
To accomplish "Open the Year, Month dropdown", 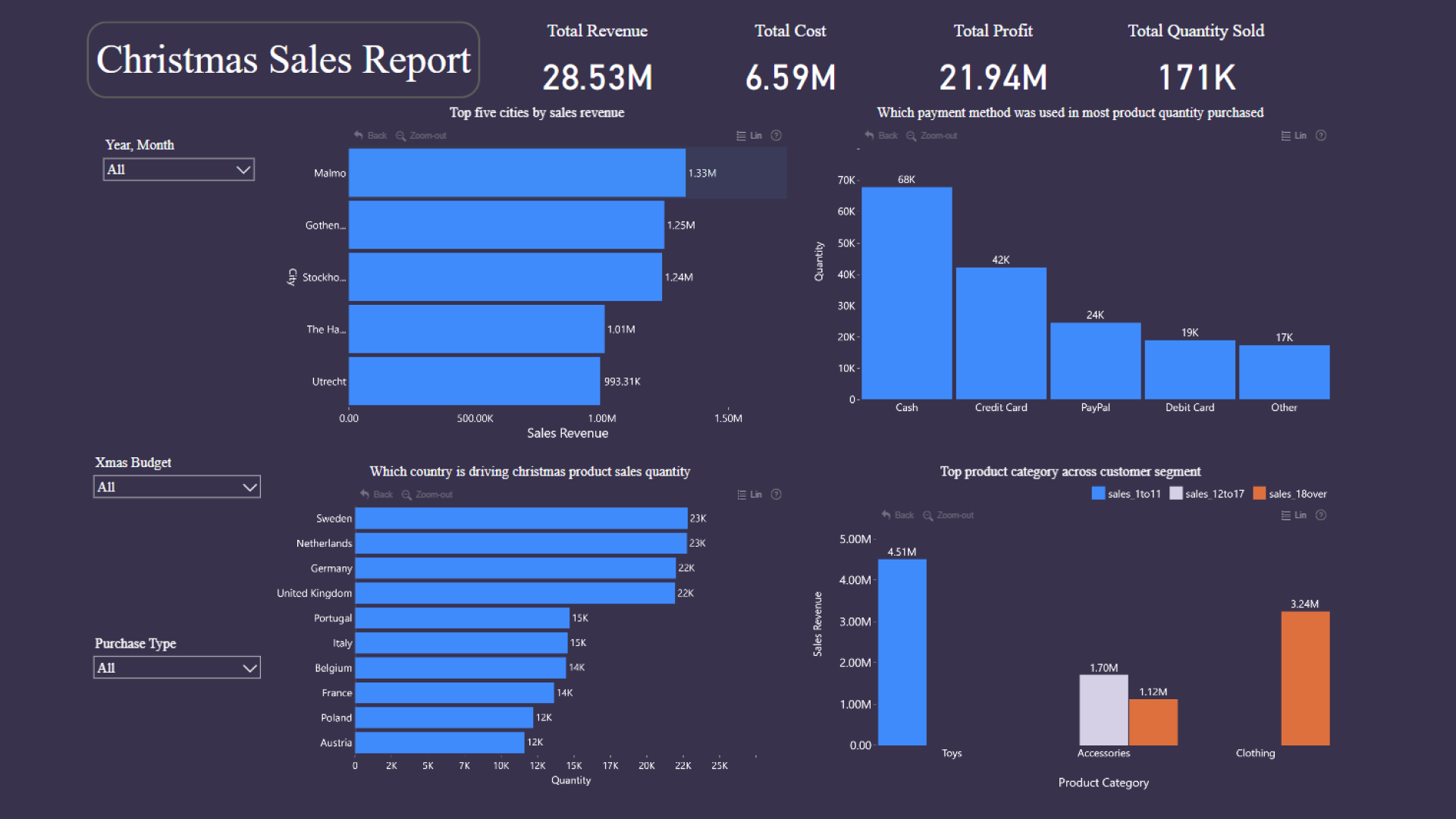I will (179, 169).
